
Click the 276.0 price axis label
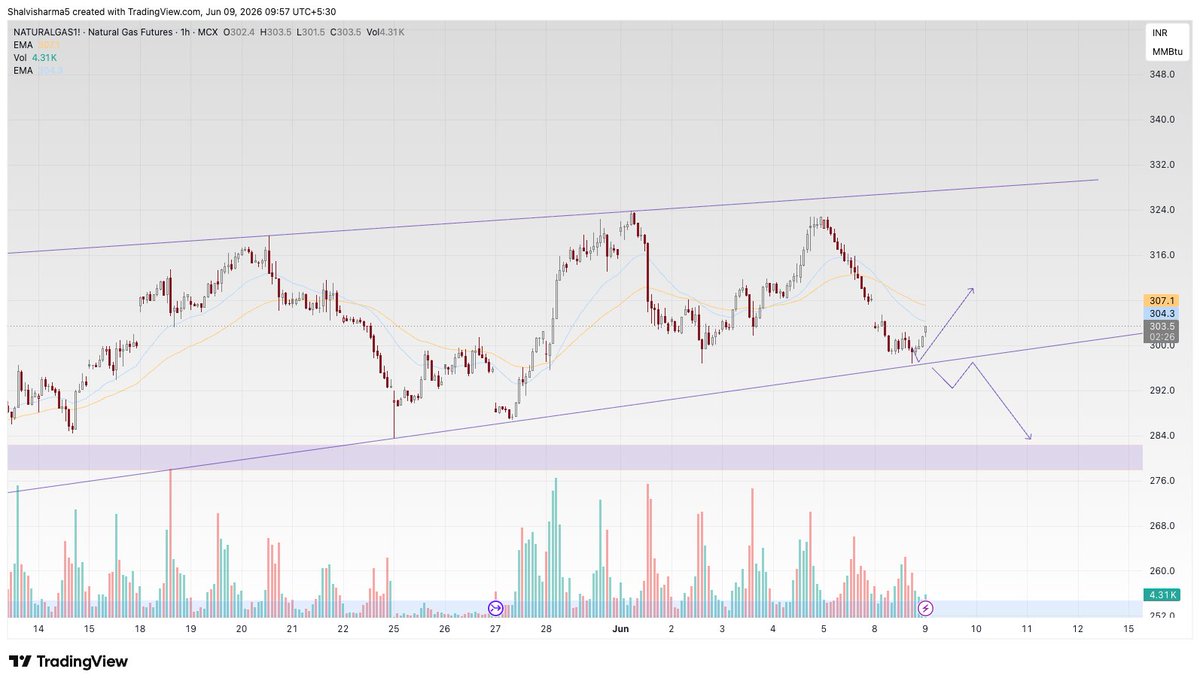(x=1162, y=481)
